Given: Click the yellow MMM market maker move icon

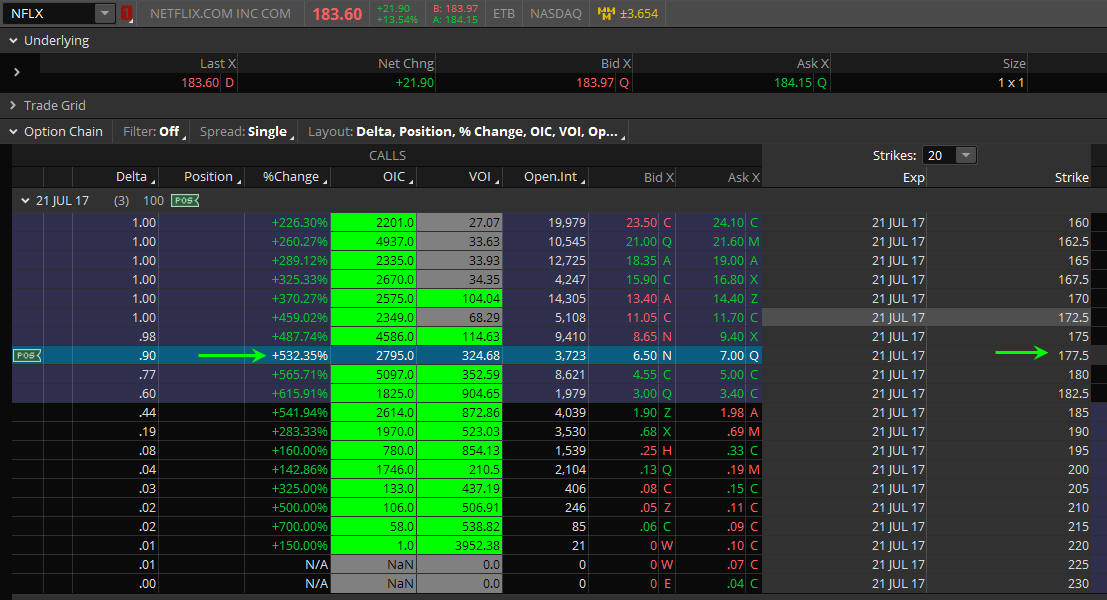Looking at the screenshot, I should (x=606, y=14).
